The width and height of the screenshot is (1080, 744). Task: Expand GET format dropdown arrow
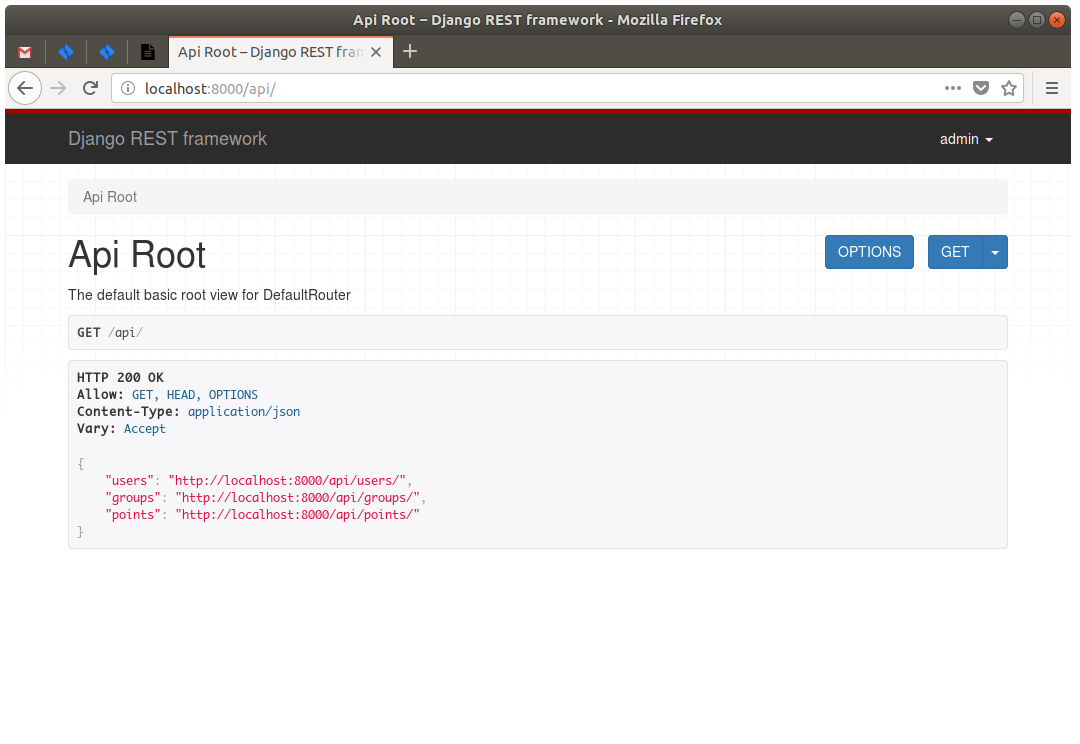point(995,252)
